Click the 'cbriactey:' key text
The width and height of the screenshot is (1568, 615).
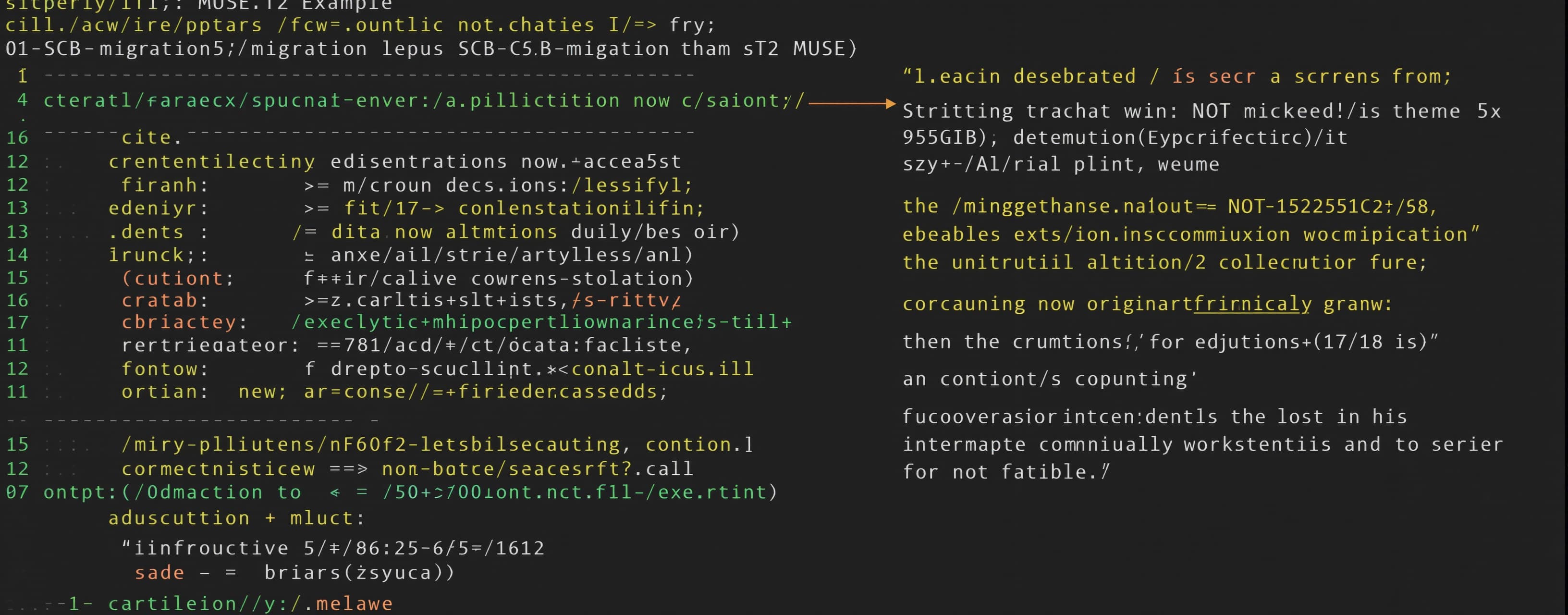tap(184, 321)
